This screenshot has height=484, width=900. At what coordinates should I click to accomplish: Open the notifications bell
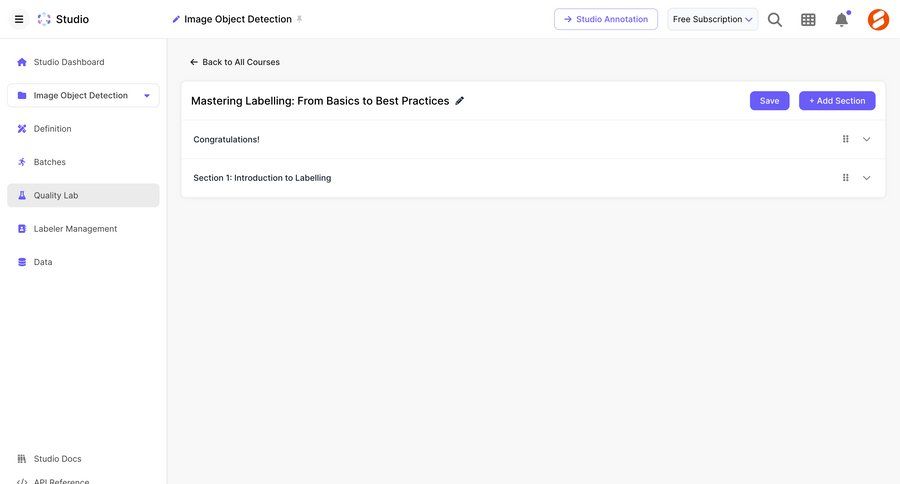click(841, 19)
